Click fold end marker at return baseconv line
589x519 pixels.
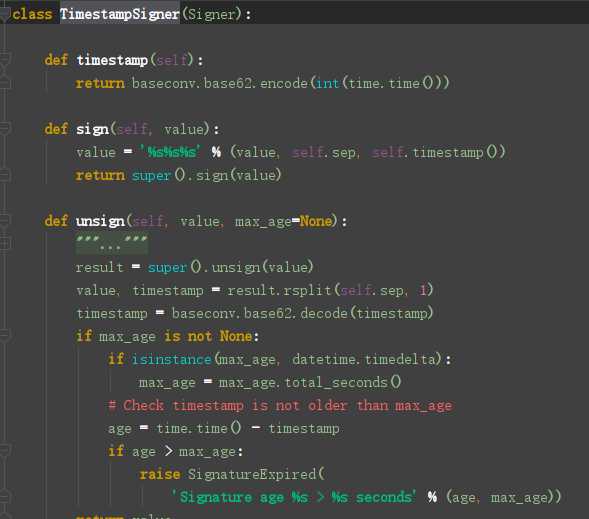coord(5,83)
